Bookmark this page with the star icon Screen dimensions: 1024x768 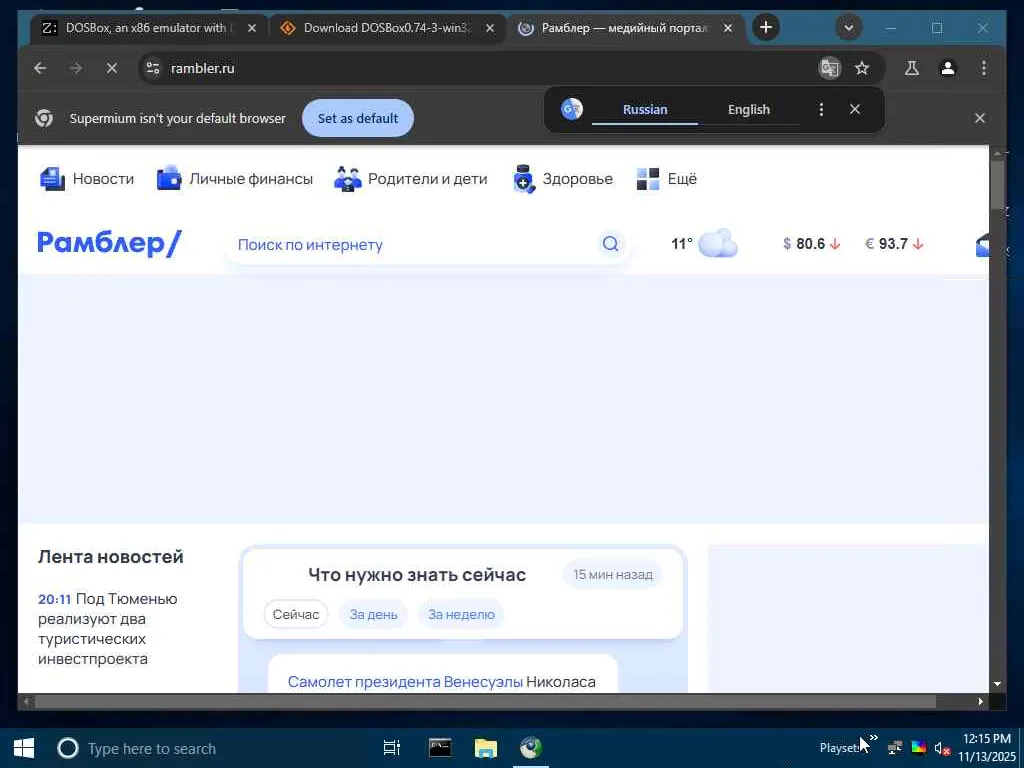tap(862, 68)
